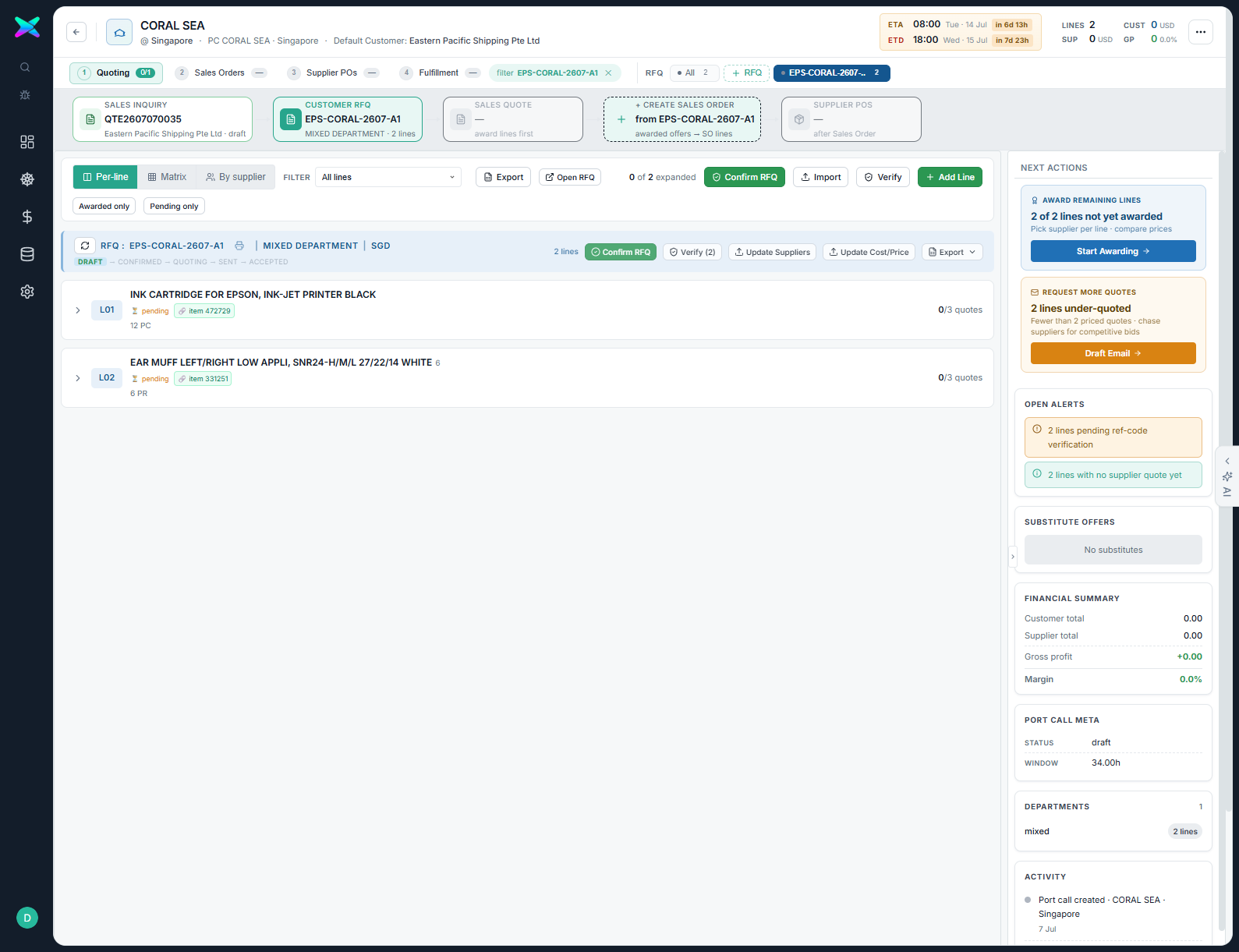Open the Fulfillment stage tab
The height and width of the screenshot is (952, 1239).
point(440,73)
